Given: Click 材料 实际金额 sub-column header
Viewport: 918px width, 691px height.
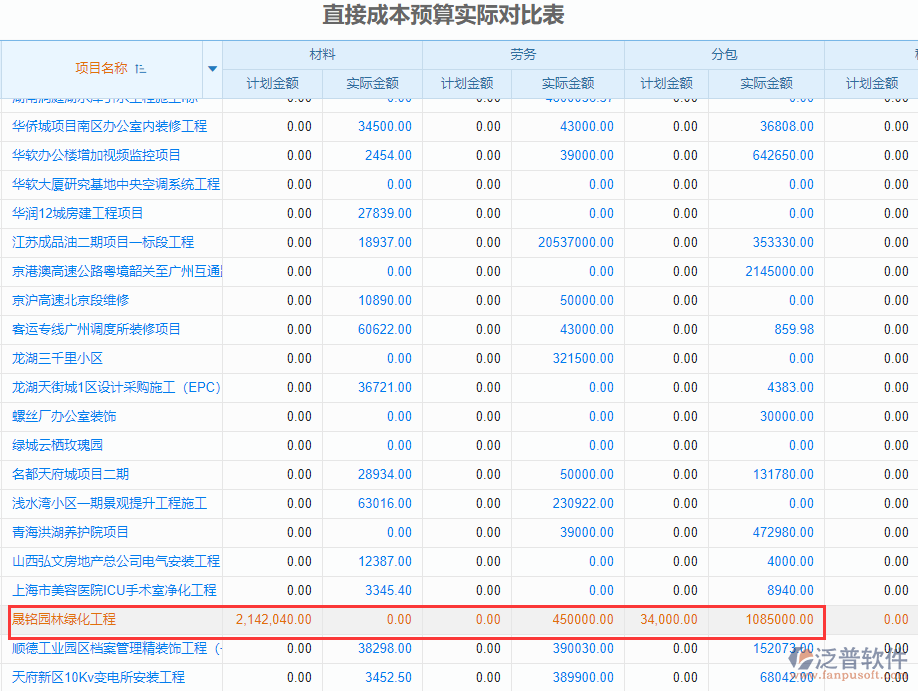Looking at the screenshot, I should (372, 84).
